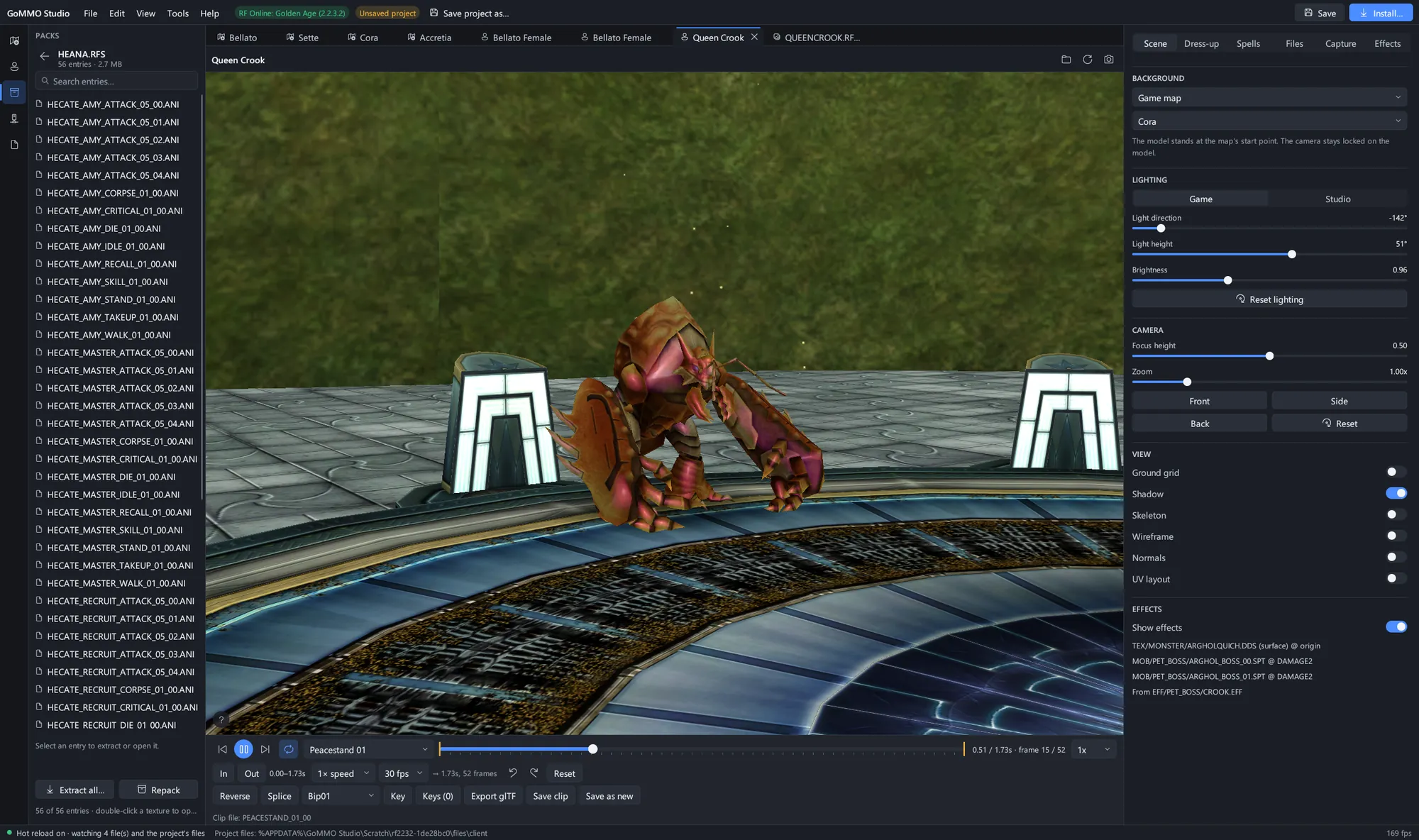Enable the Skeleton view toggle
Screen dimensions: 1419x840
(1396, 514)
